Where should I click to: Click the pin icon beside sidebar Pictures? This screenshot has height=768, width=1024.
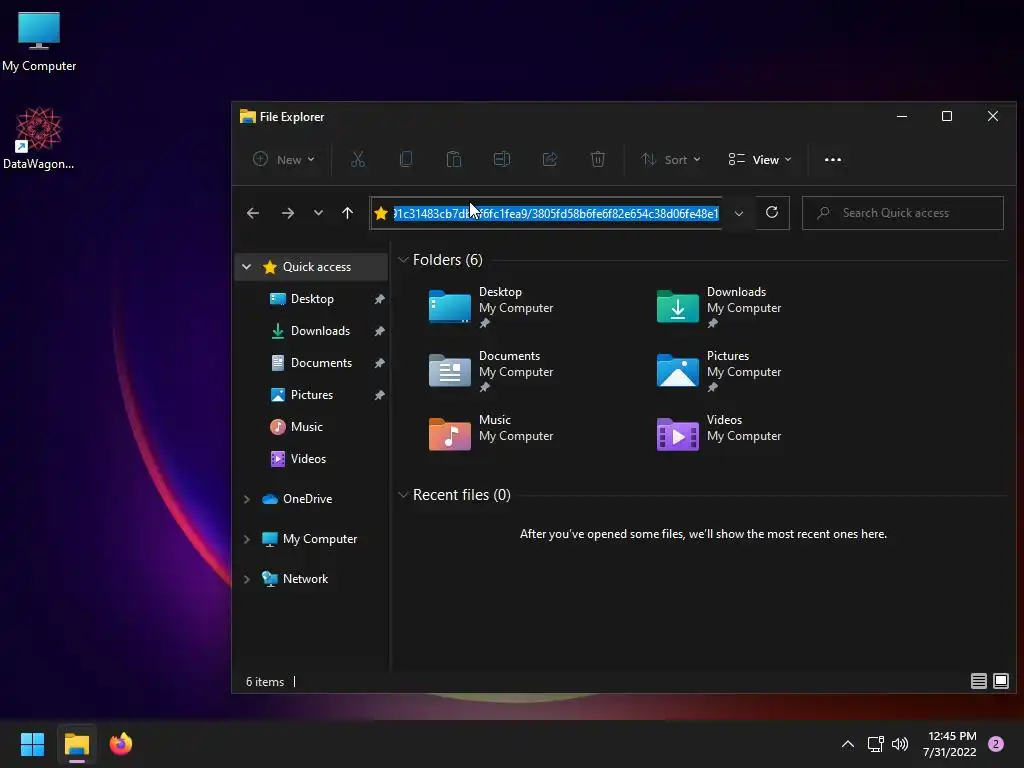pos(379,395)
